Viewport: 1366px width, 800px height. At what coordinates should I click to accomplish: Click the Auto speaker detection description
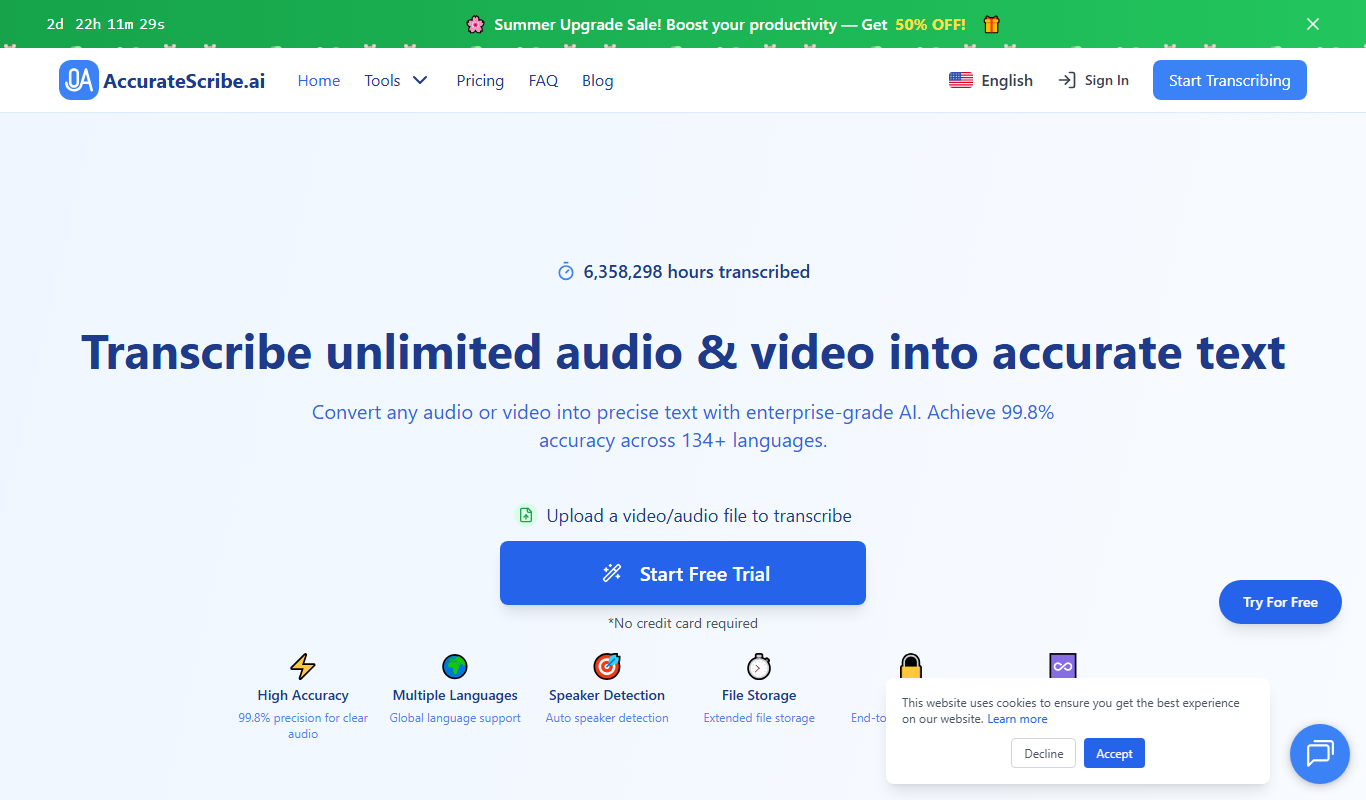tap(607, 718)
